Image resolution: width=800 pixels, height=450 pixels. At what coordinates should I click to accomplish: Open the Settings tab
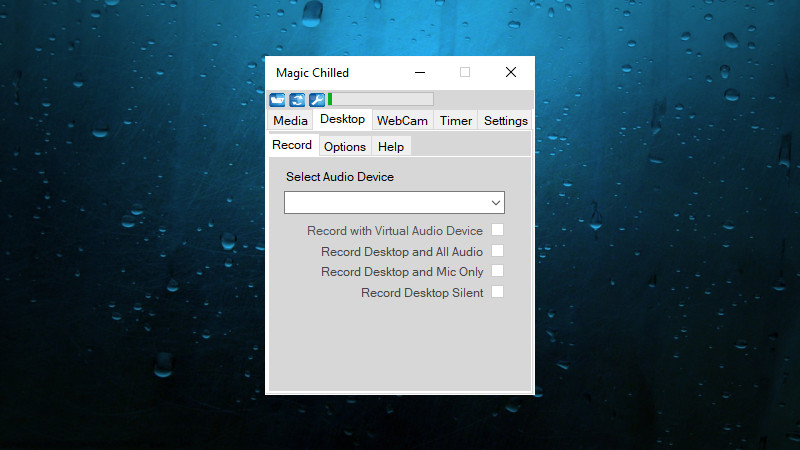tap(506, 121)
